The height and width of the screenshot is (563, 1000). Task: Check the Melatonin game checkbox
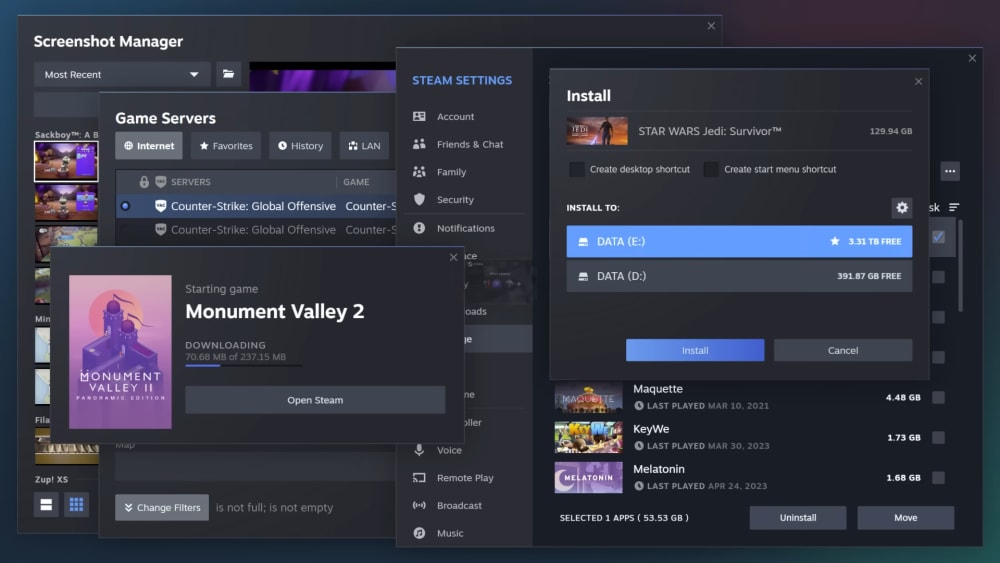click(938, 478)
